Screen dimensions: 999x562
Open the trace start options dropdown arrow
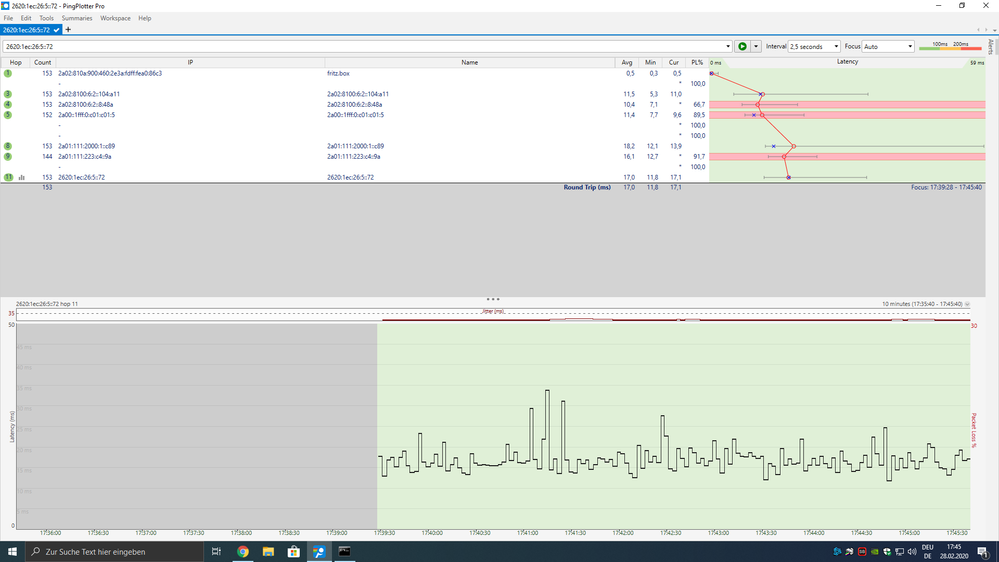756,47
